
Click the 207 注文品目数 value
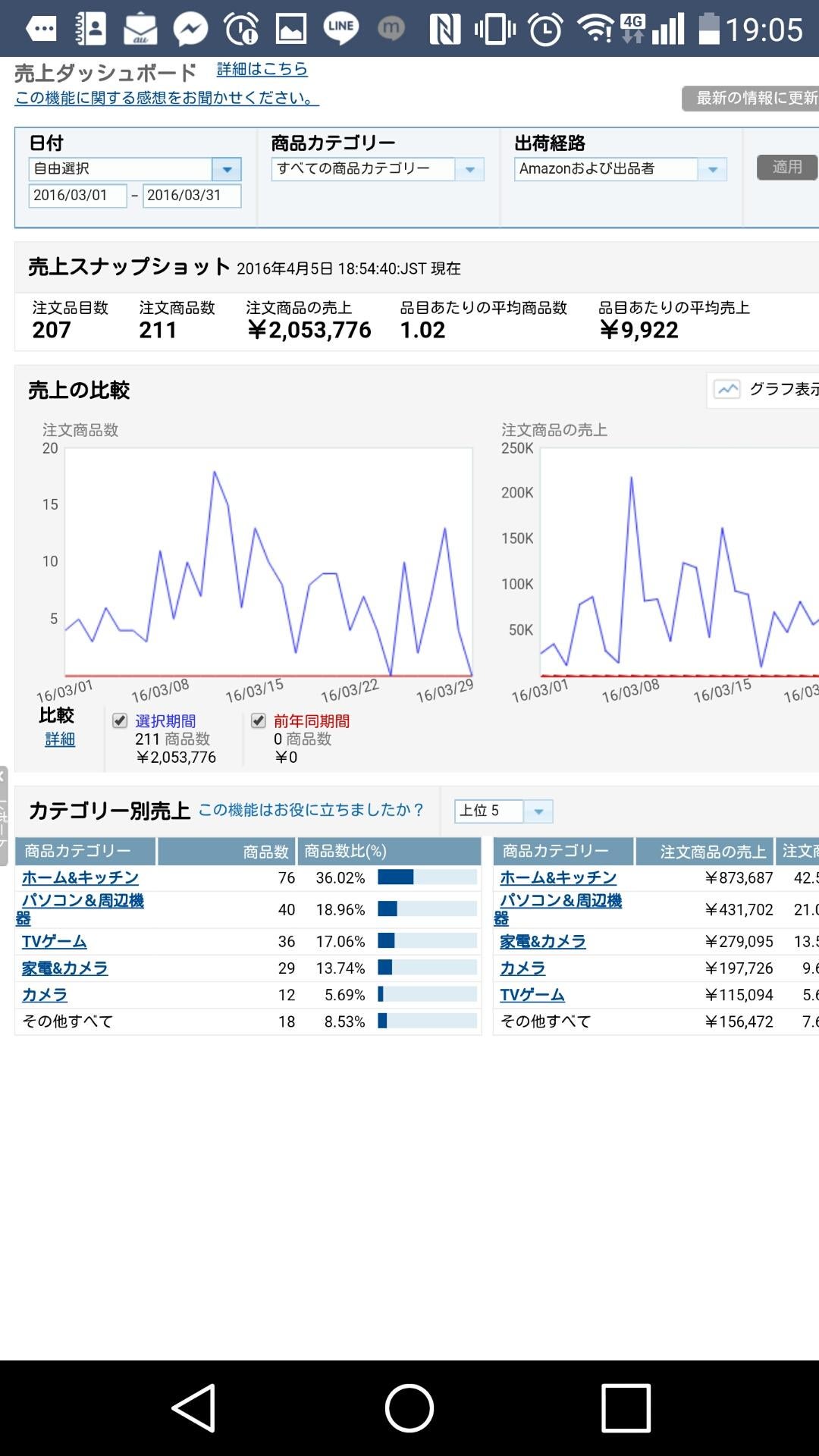pos(52,330)
